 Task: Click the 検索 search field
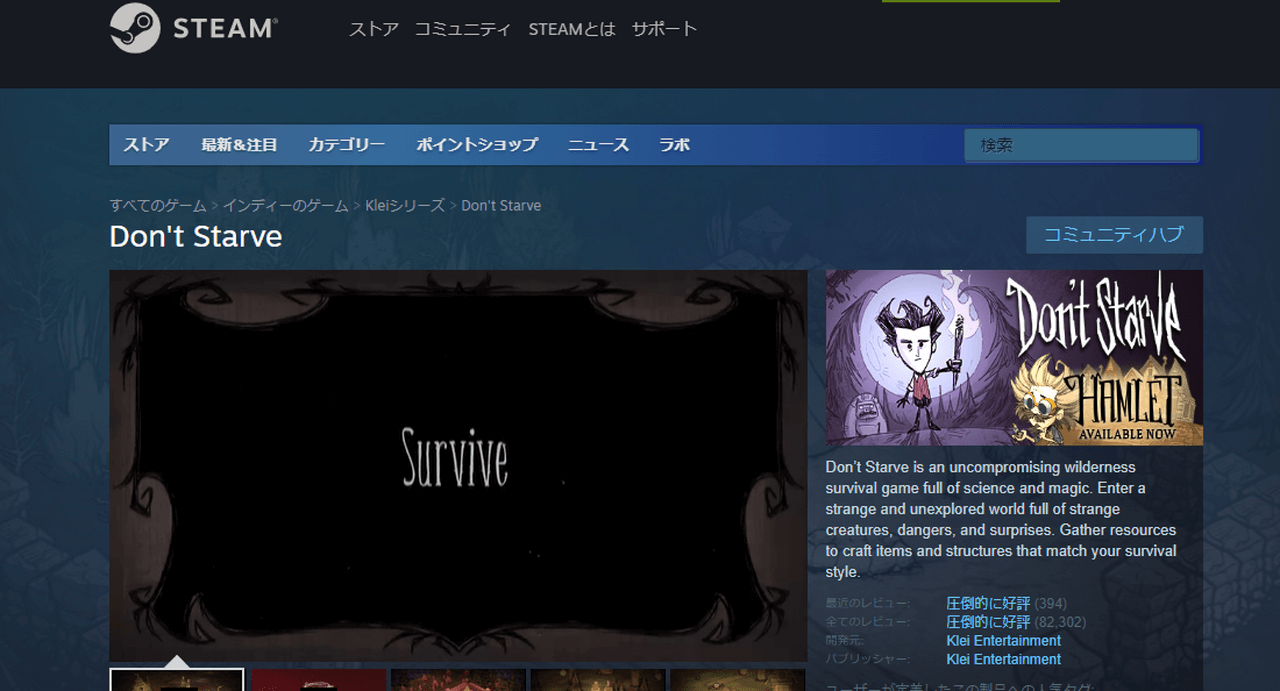pyautogui.click(x=1080, y=144)
